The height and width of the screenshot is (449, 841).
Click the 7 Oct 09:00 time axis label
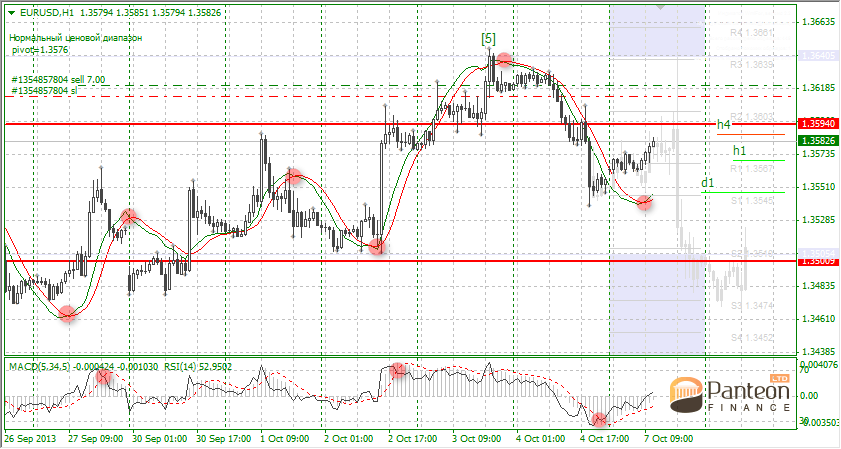tap(669, 438)
